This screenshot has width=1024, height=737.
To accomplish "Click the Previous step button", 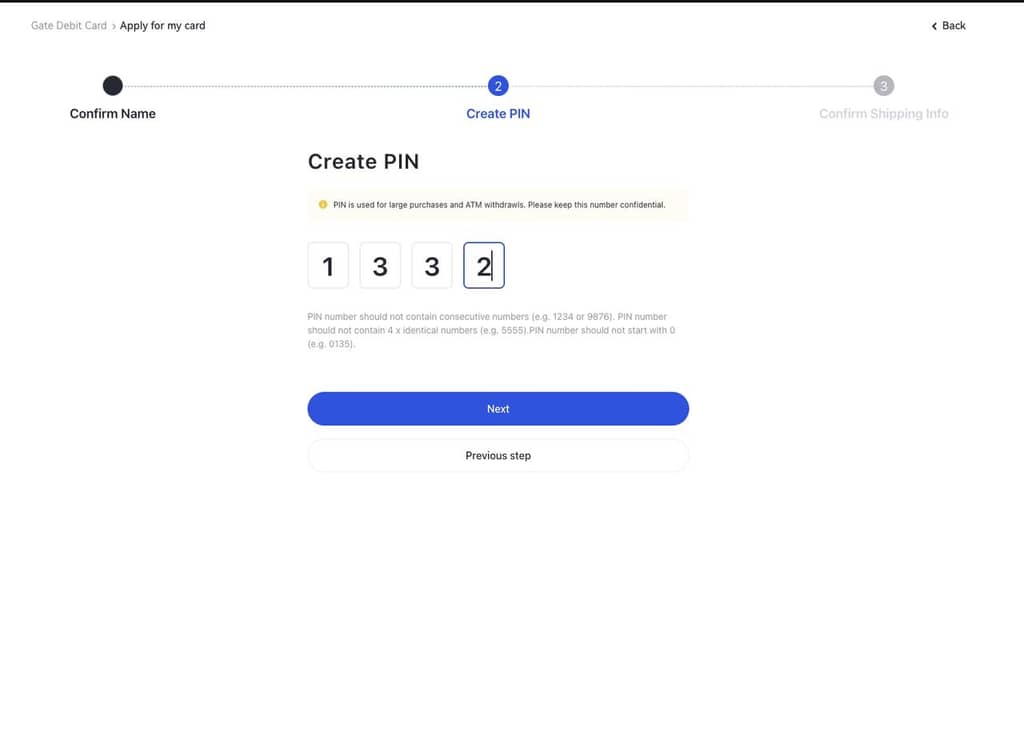I will (498, 456).
